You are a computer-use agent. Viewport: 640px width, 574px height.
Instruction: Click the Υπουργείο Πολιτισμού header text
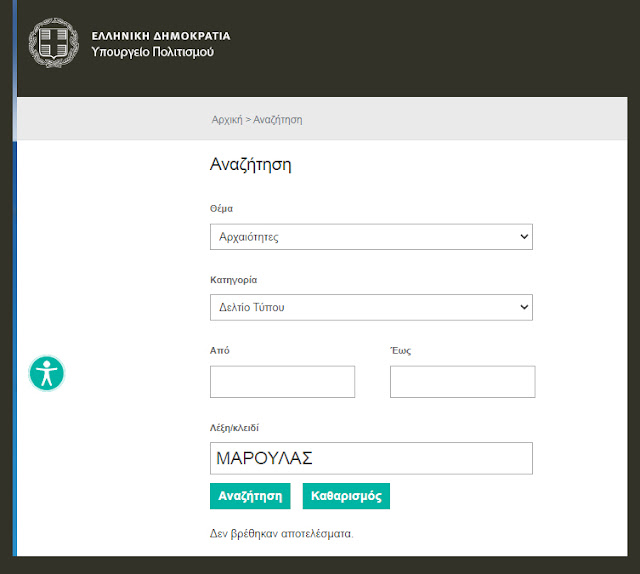(152, 52)
